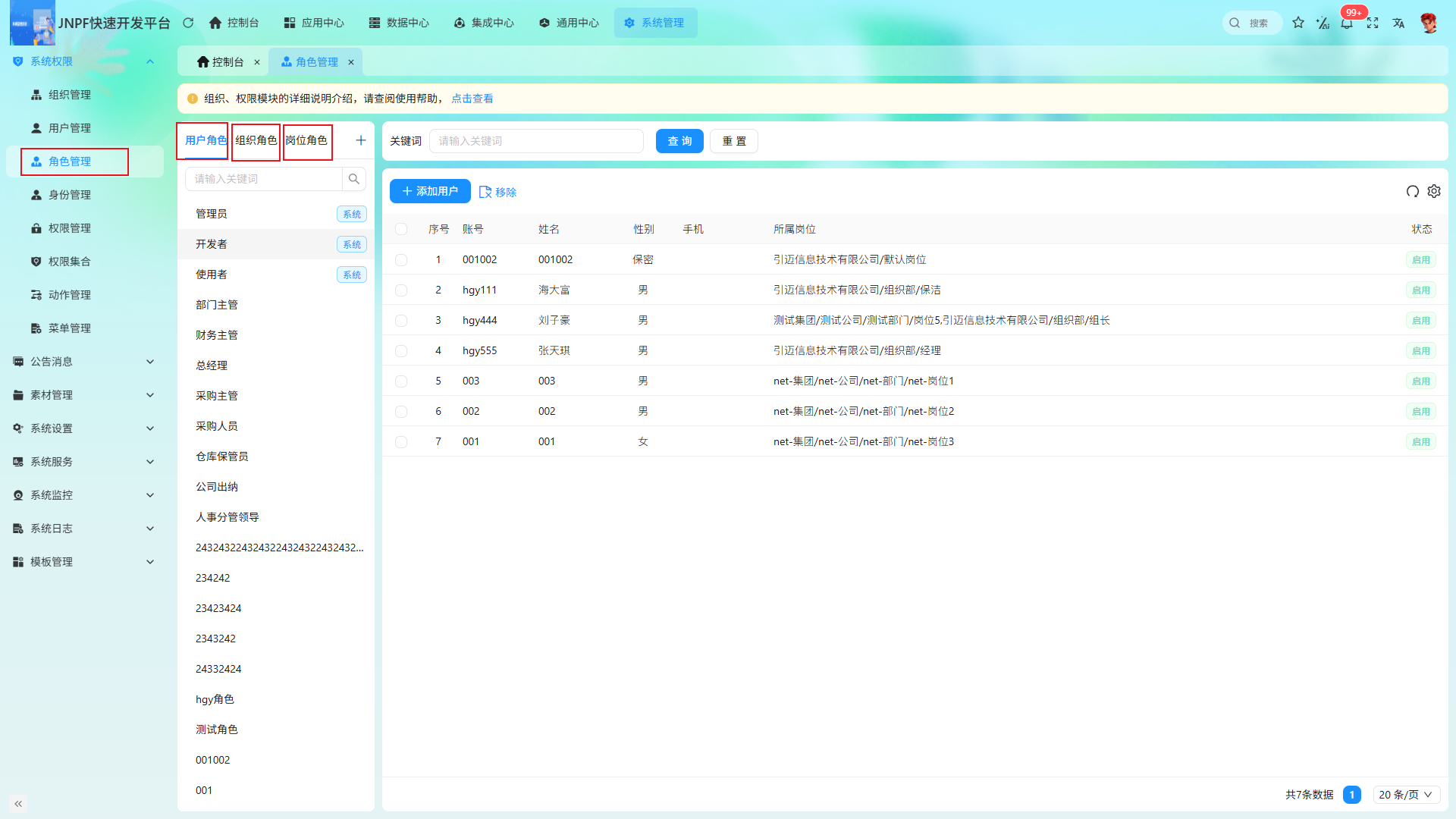This screenshot has width=1456, height=819.
Task: Focus the 关键词 keyword input field
Action: (x=536, y=141)
